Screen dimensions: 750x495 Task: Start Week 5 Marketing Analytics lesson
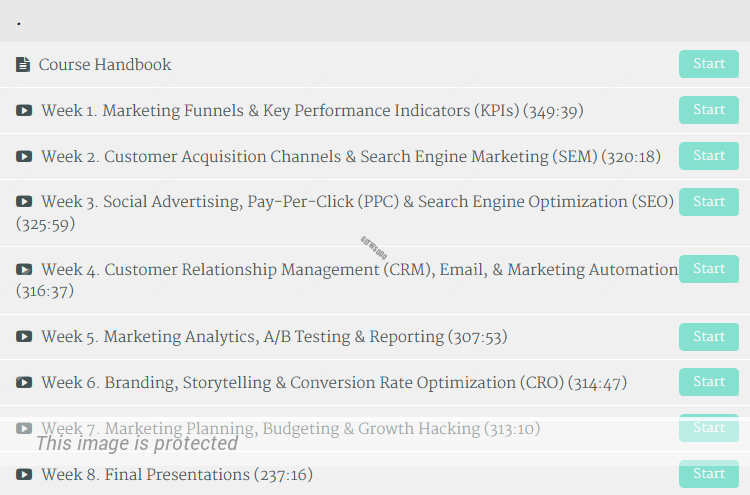coord(708,337)
